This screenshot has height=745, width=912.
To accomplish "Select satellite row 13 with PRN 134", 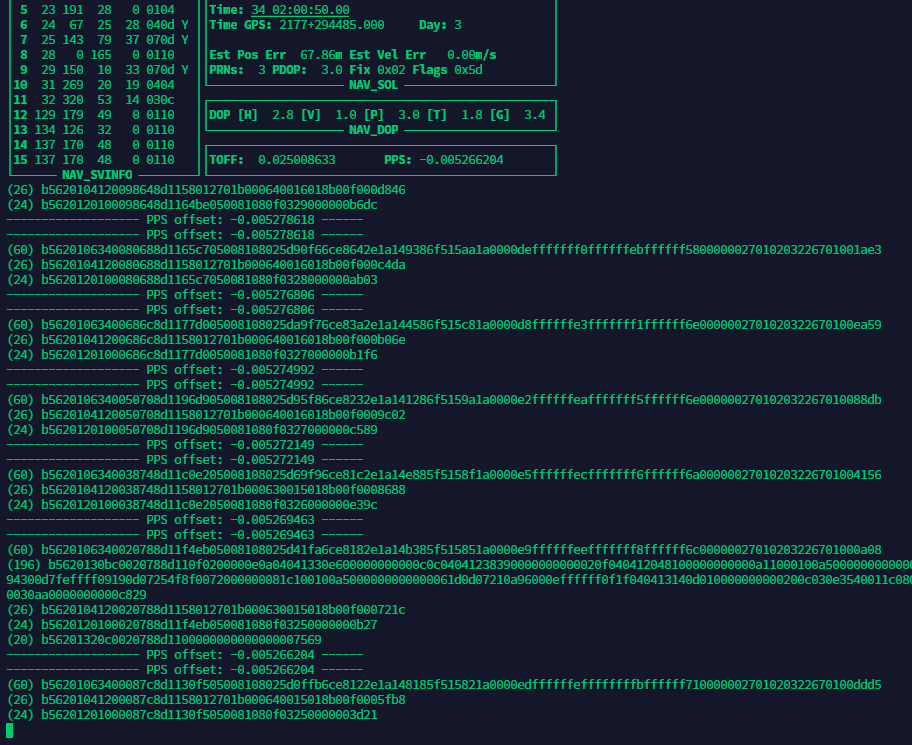I will [94, 130].
